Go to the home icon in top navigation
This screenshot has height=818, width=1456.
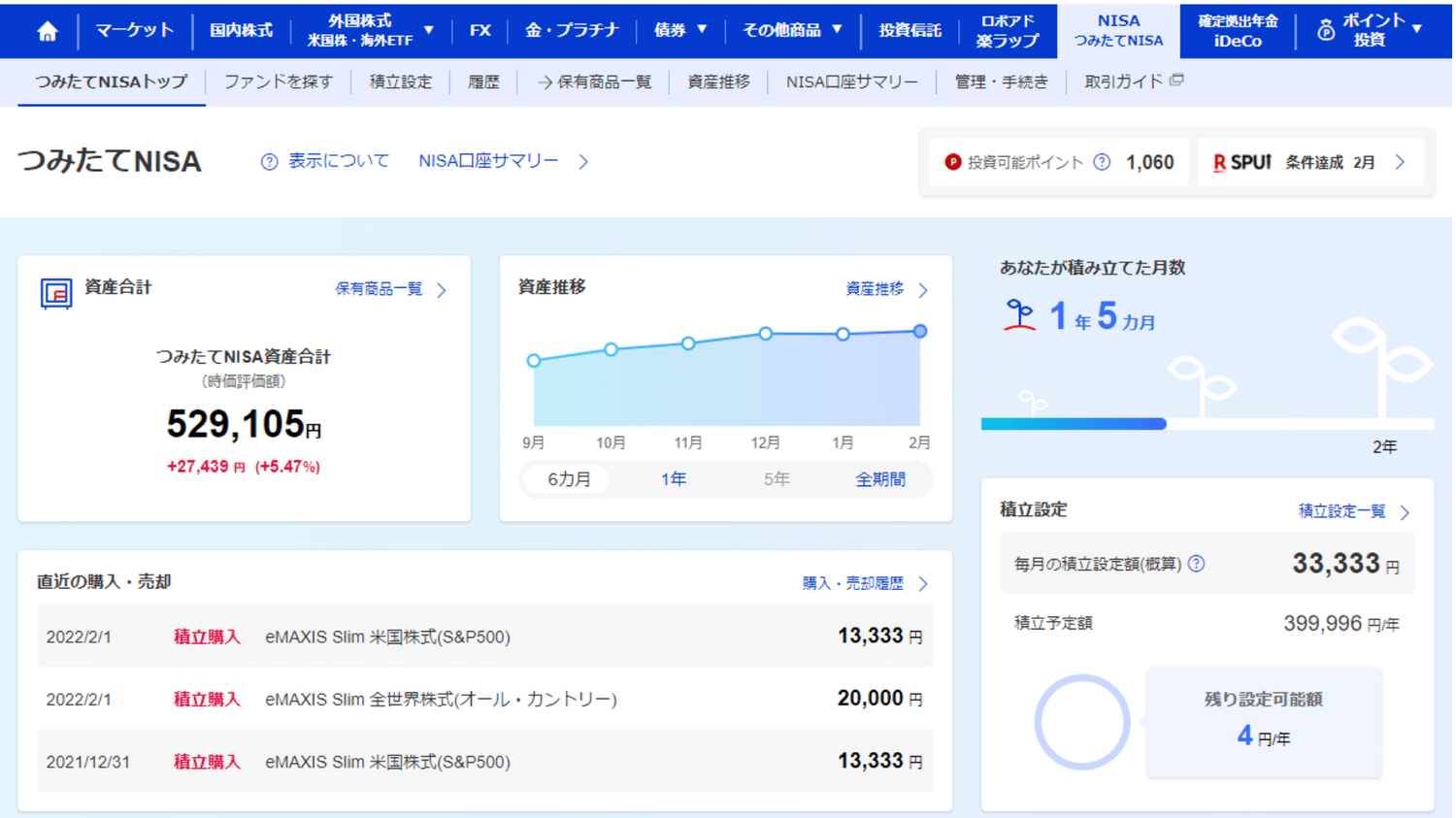pyautogui.click(x=47, y=31)
